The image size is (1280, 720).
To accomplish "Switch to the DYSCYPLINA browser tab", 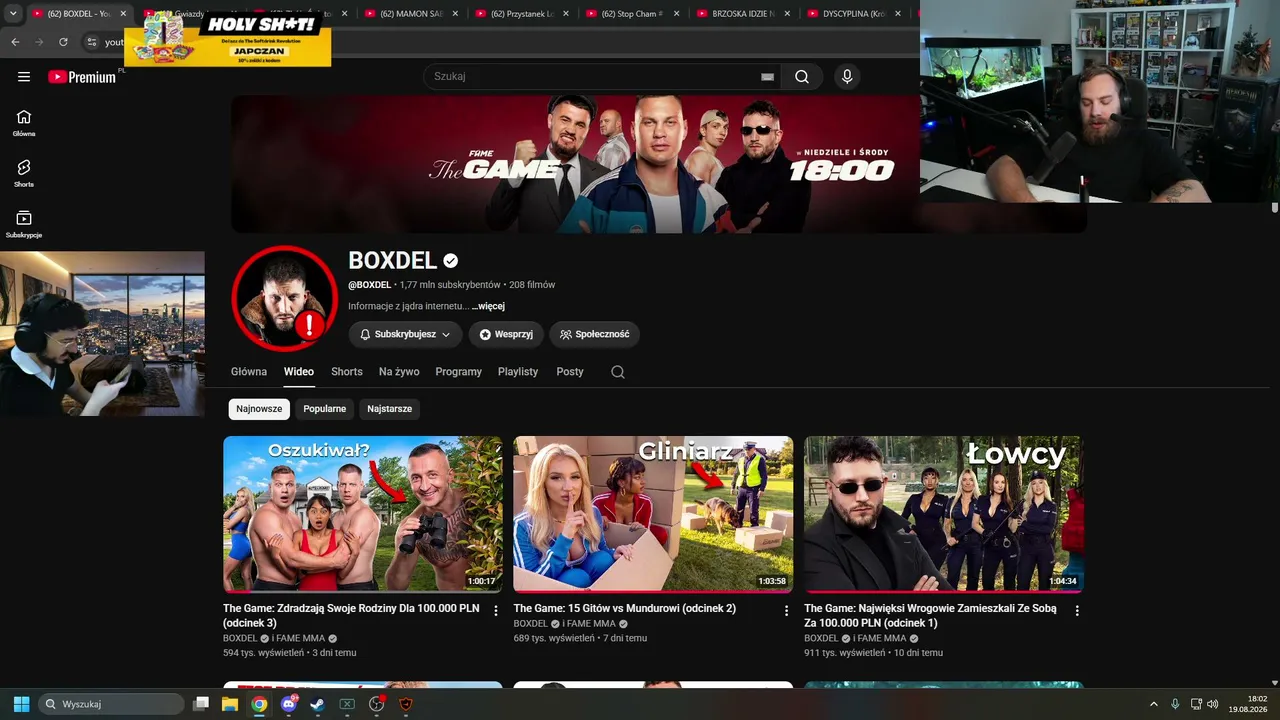I will pos(853,14).
